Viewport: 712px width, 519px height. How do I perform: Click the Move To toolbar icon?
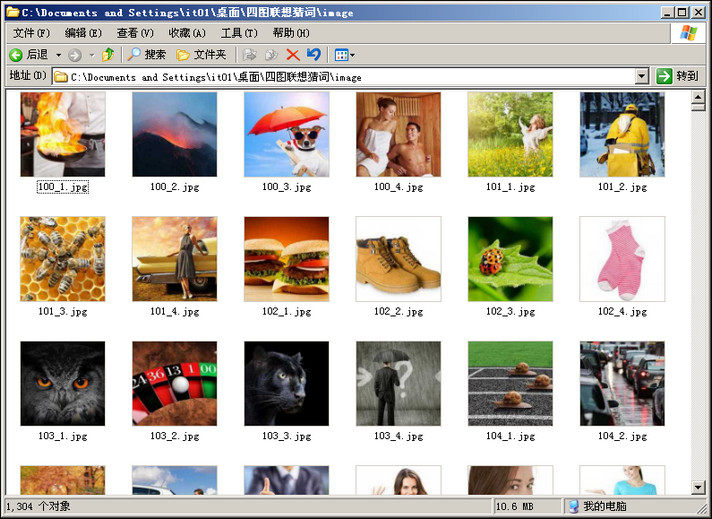point(249,55)
